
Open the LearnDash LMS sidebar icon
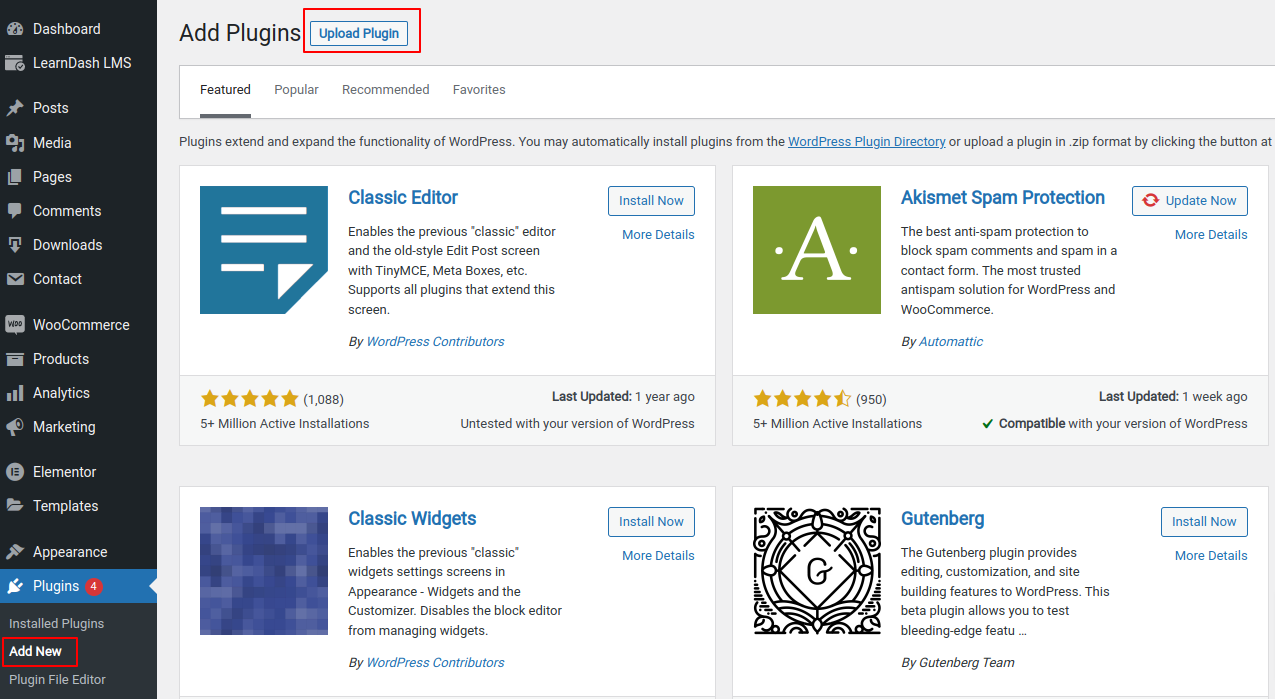click(15, 63)
